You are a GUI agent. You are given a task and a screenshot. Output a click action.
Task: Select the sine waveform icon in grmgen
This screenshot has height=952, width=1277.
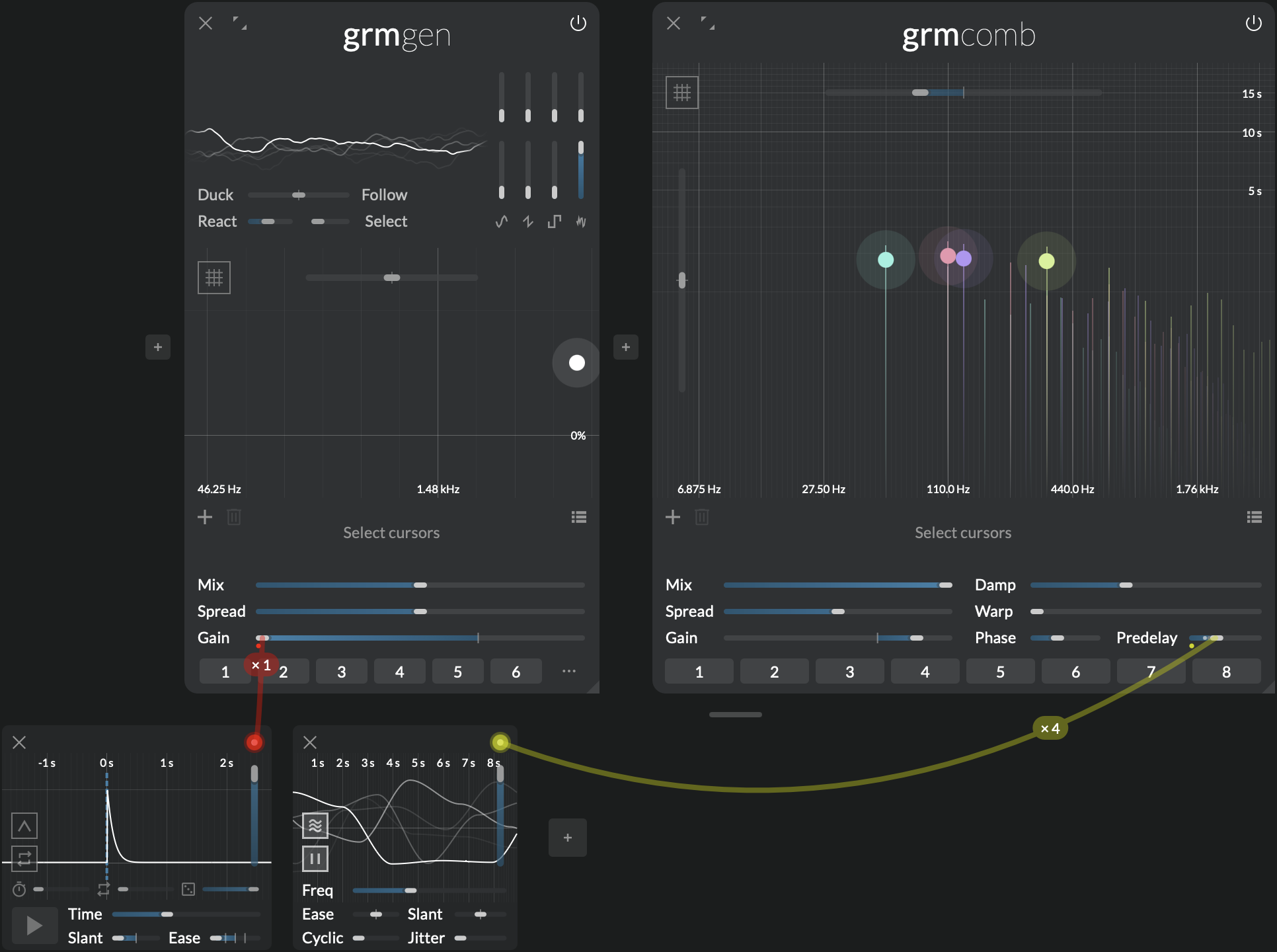502,221
